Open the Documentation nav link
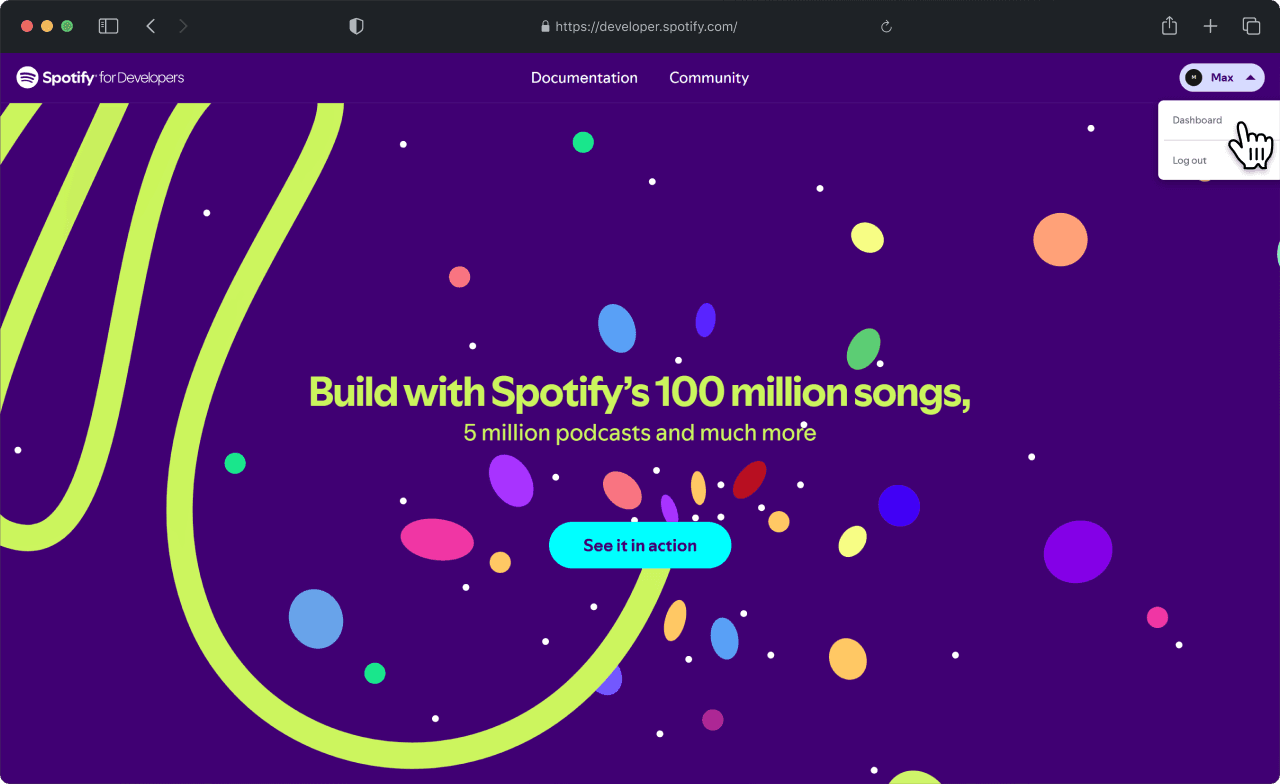The height and width of the screenshot is (784, 1280). pos(584,77)
